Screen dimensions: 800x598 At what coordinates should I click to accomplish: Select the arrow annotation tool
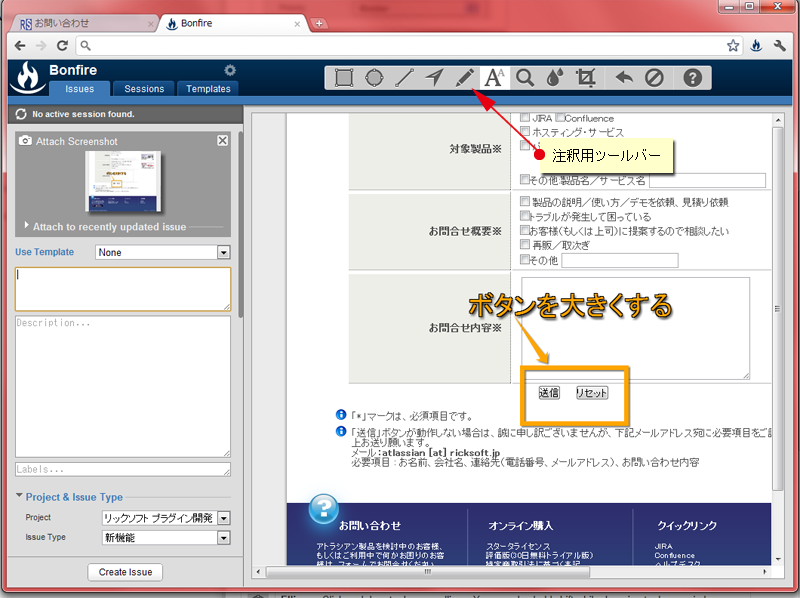[434, 78]
